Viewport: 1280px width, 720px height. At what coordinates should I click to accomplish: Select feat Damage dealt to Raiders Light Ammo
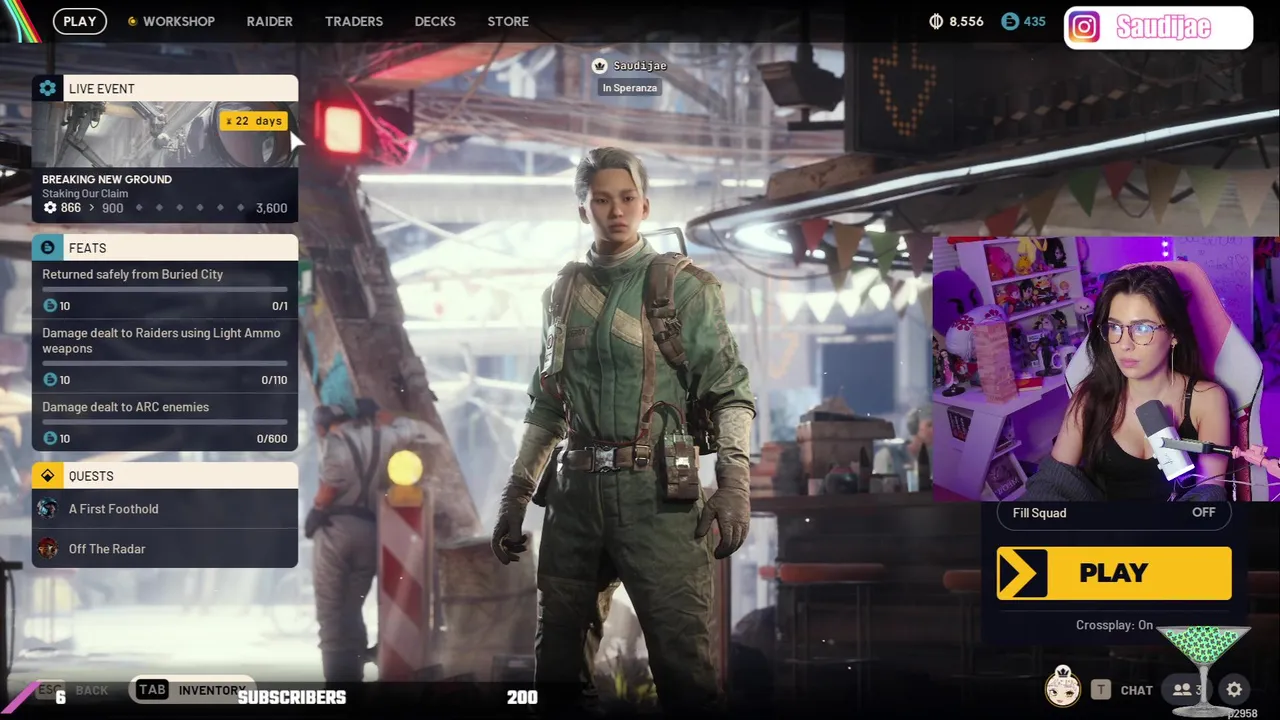tap(165, 356)
